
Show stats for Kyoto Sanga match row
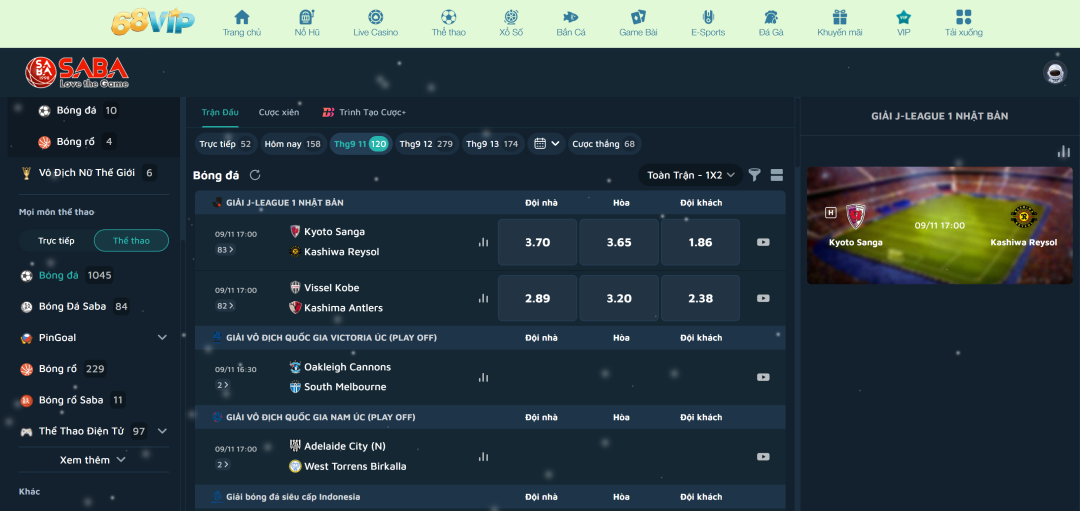click(484, 242)
